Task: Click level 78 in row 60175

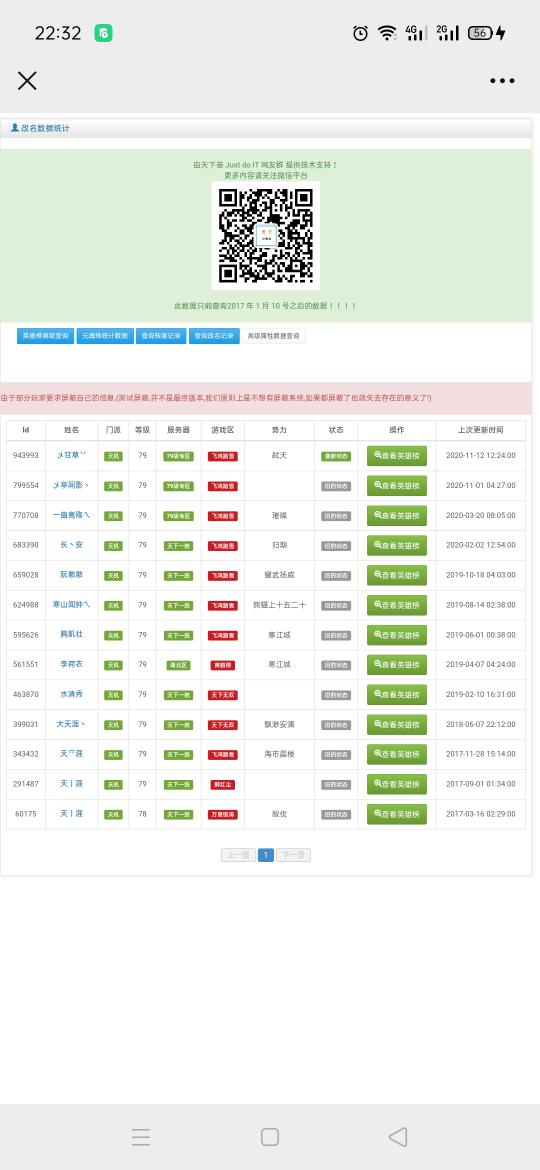Action: [x=142, y=813]
